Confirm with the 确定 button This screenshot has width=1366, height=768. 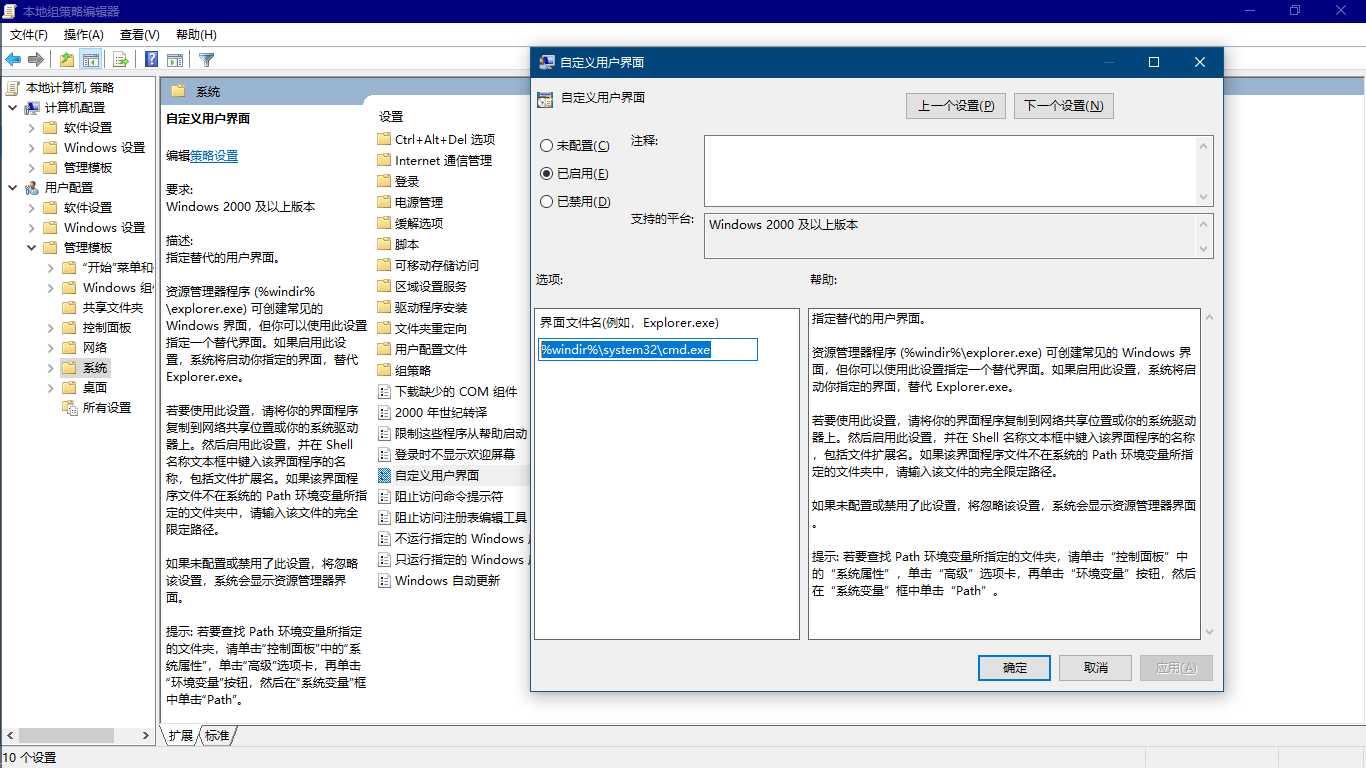tap(1014, 668)
